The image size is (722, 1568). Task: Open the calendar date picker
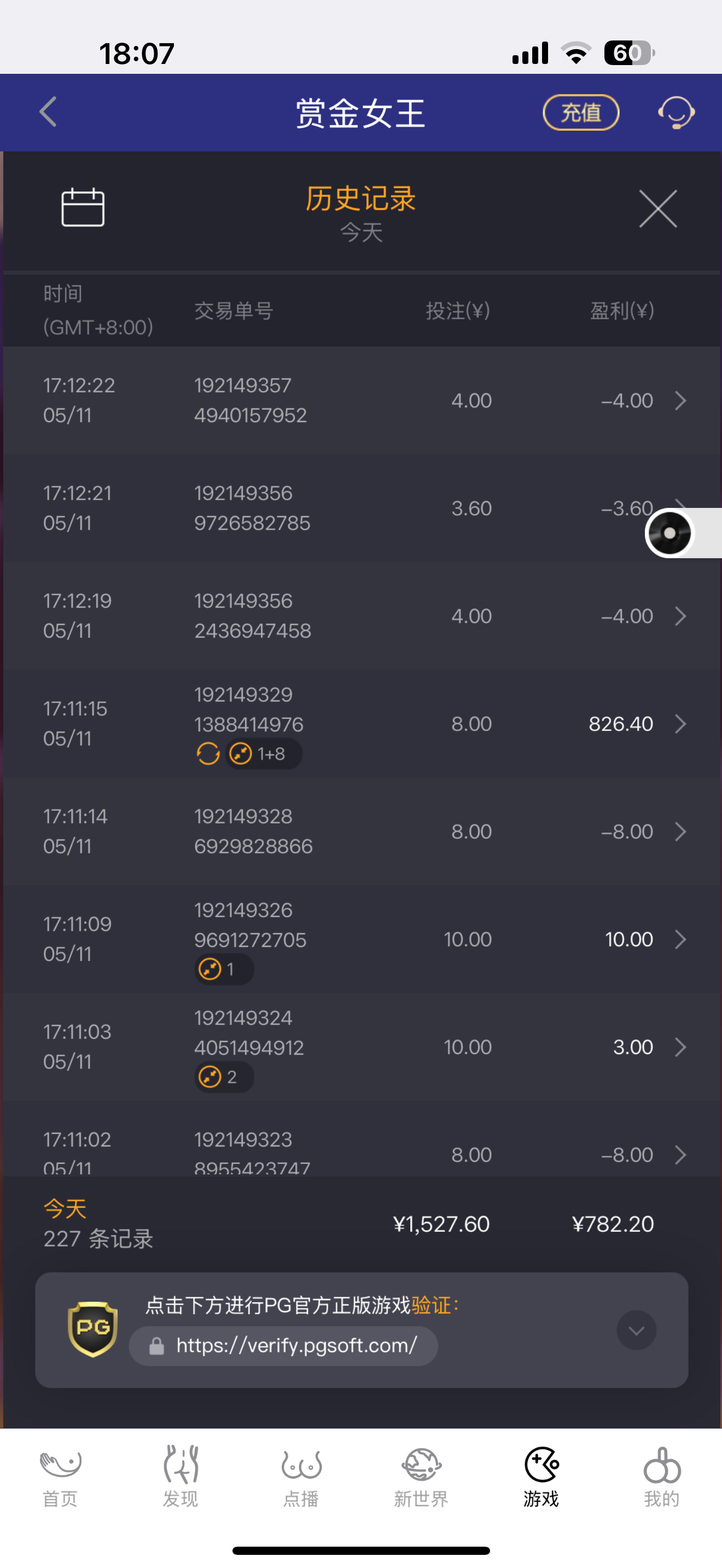click(83, 207)
